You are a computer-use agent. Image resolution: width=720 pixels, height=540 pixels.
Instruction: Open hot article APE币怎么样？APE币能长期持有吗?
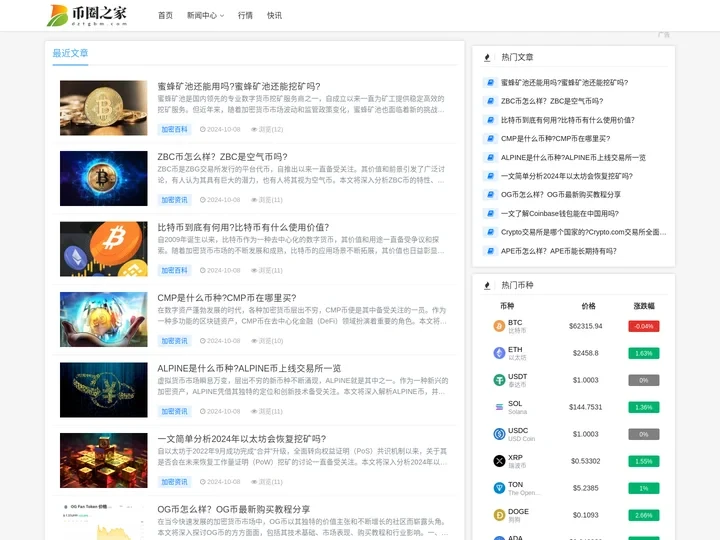(559, 251)
